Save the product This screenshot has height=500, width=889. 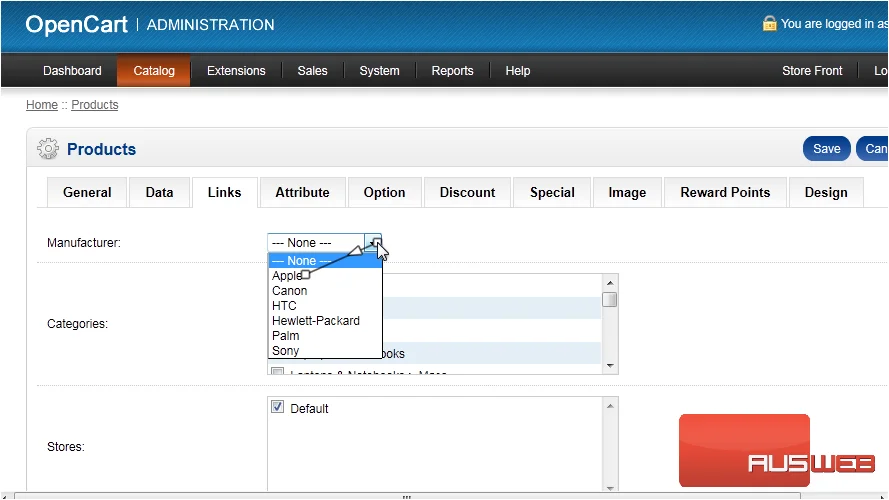coord(827,149)
